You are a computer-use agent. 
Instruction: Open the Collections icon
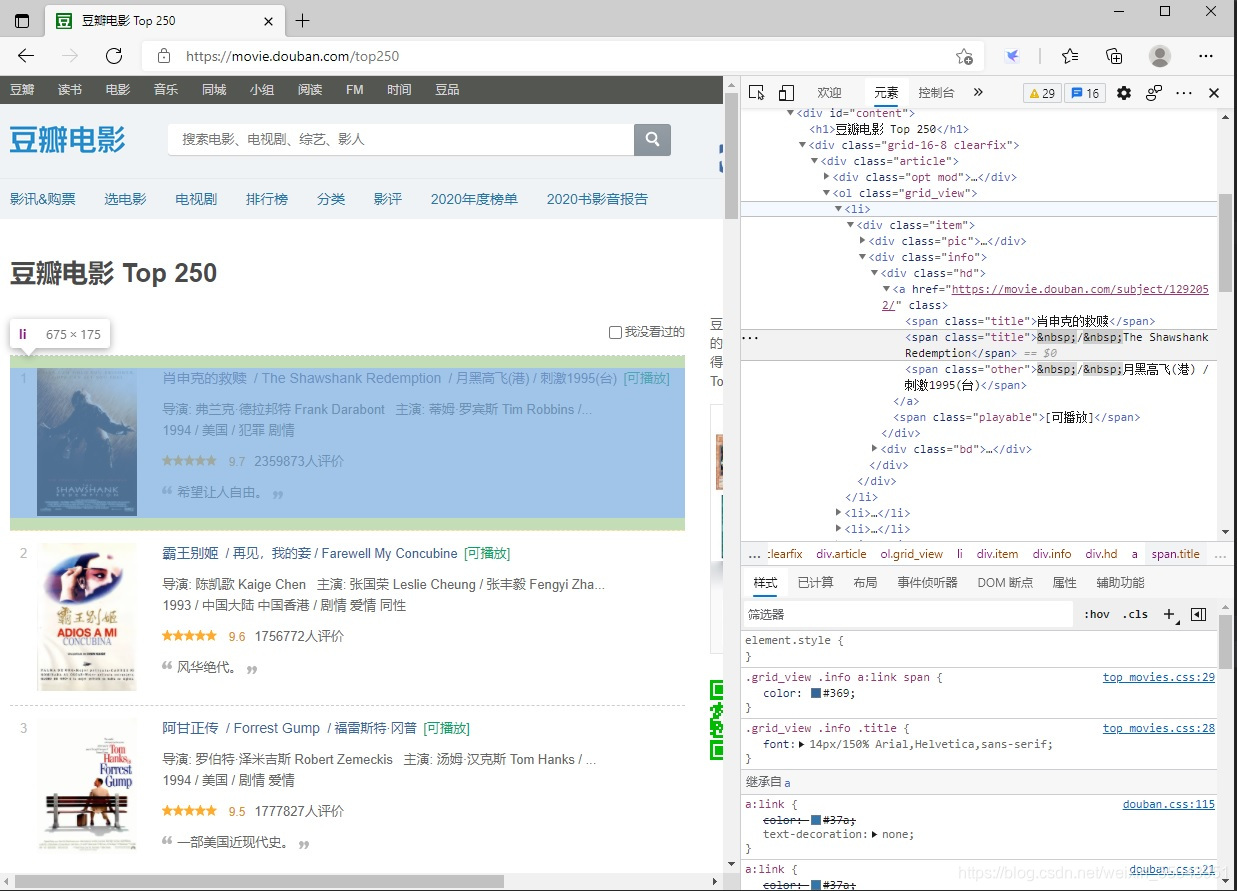point(1114,56)
